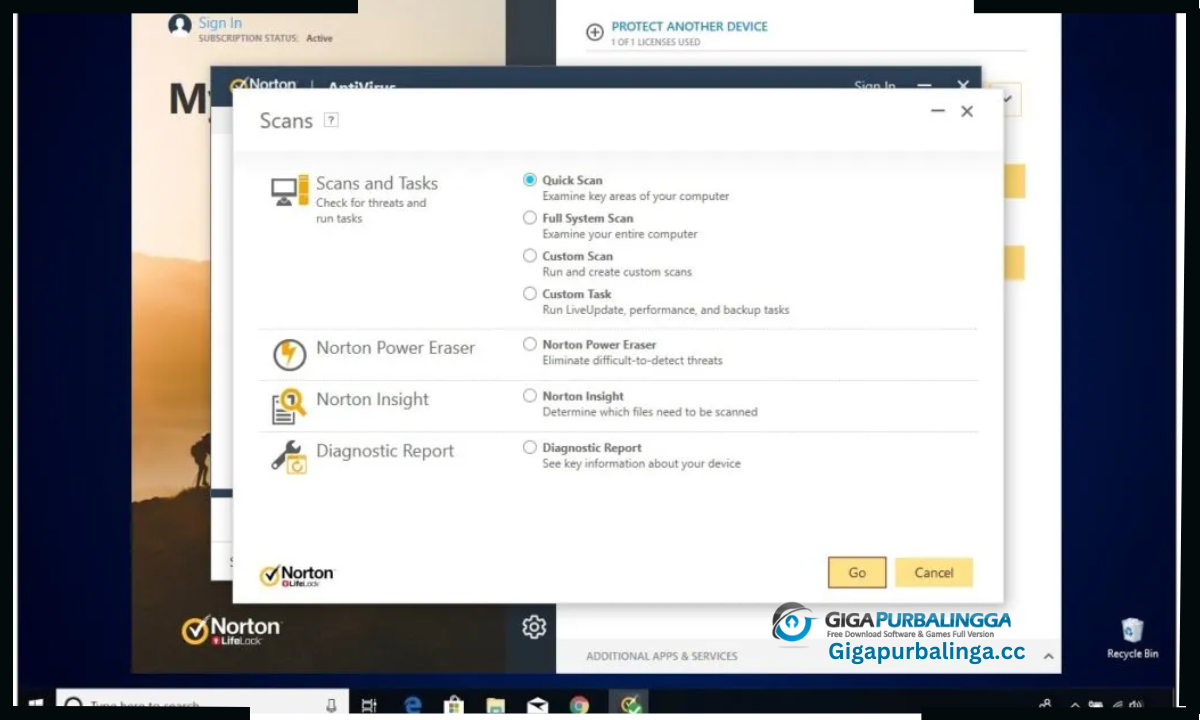Click the 'Scans and Tasks' heading text

click(377, 183)
